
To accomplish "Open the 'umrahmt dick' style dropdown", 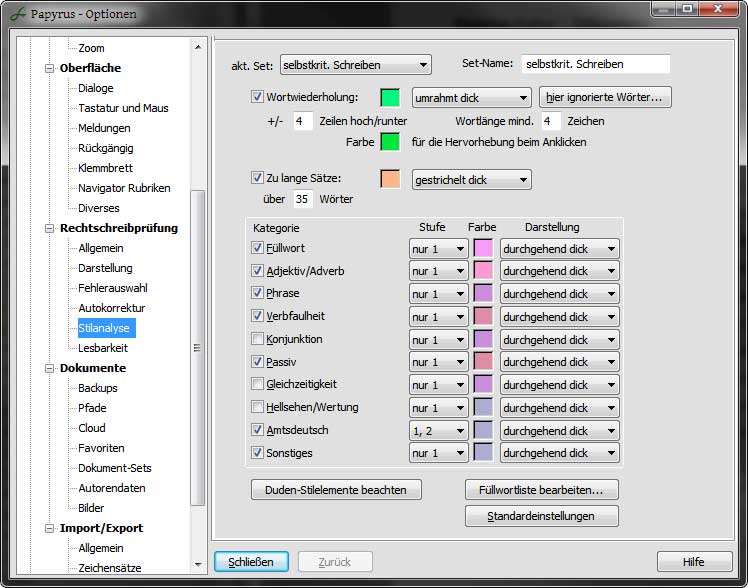I will tap(472, 98).
